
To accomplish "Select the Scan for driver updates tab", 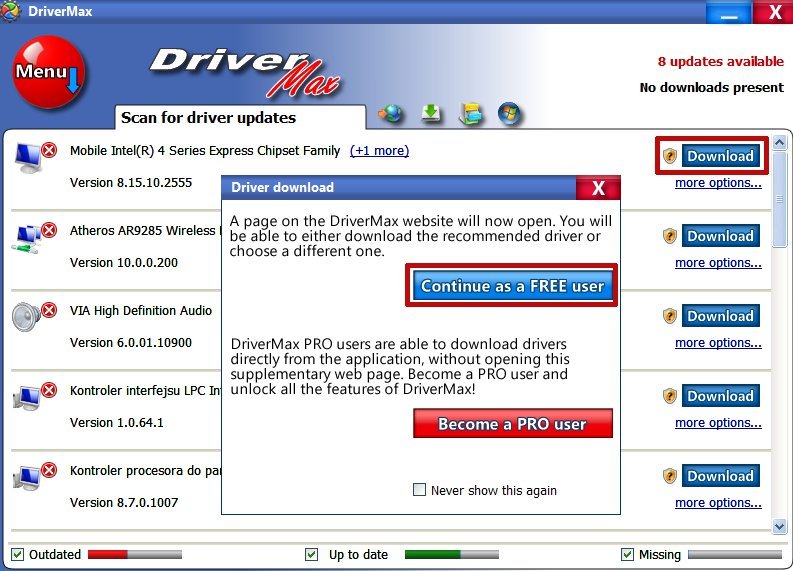I will point(240,117).
